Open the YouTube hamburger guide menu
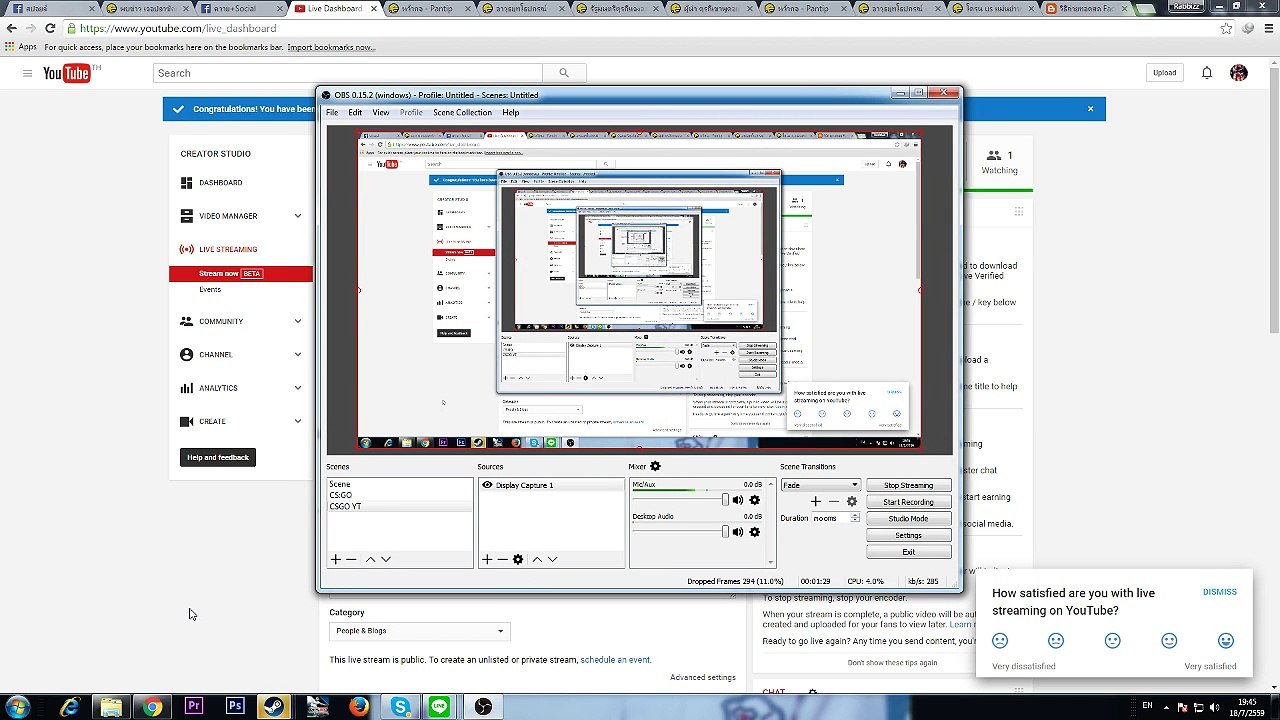This screenshot has width=1280, height=720. click(x=28, y=73)
